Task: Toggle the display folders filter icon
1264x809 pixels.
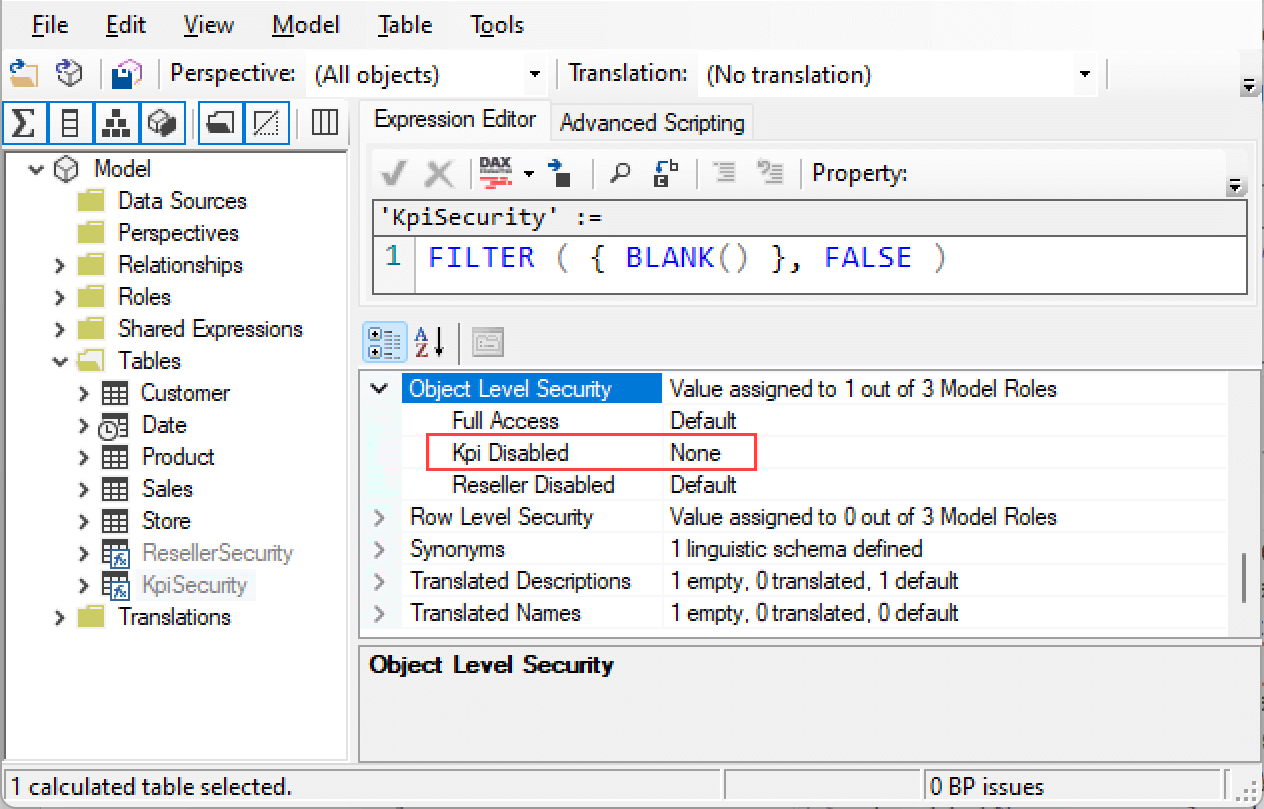Action: pos(220,122)
